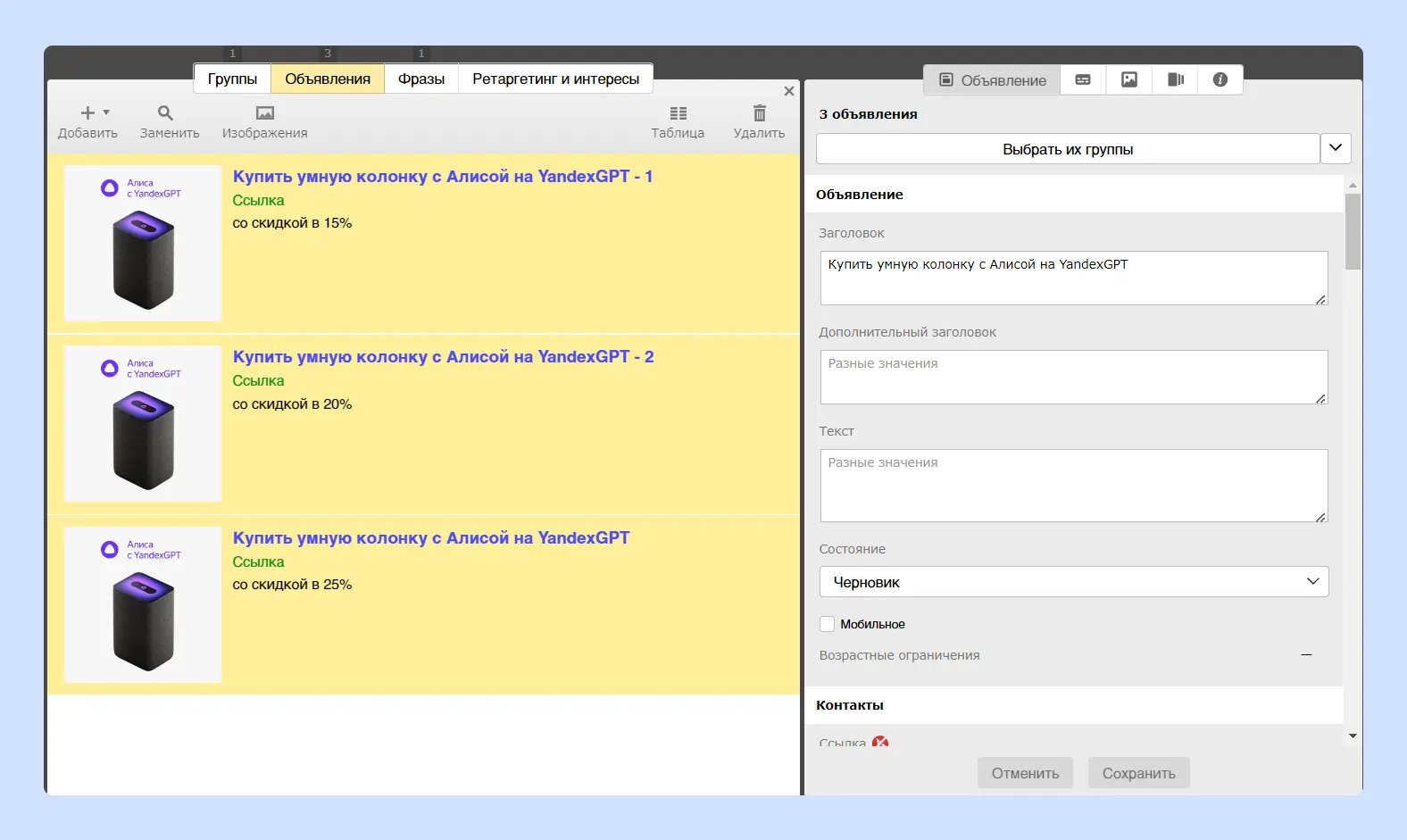The width and height of the screenshot is (1407, 840).
Task: Click the scrollbar up arrow in right panel
Action: (1353, 186)
